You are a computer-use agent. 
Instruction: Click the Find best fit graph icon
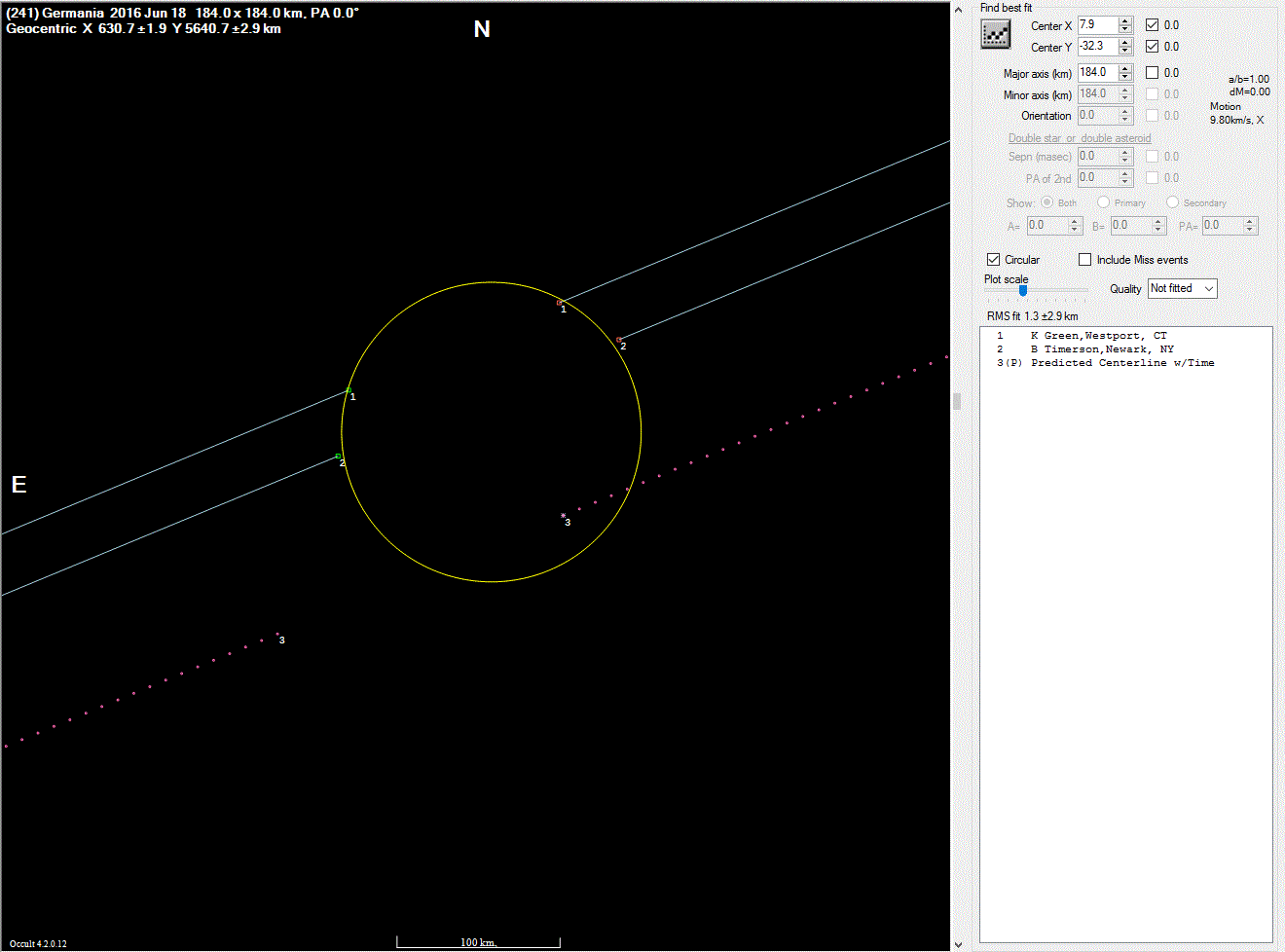click(996, 34)
